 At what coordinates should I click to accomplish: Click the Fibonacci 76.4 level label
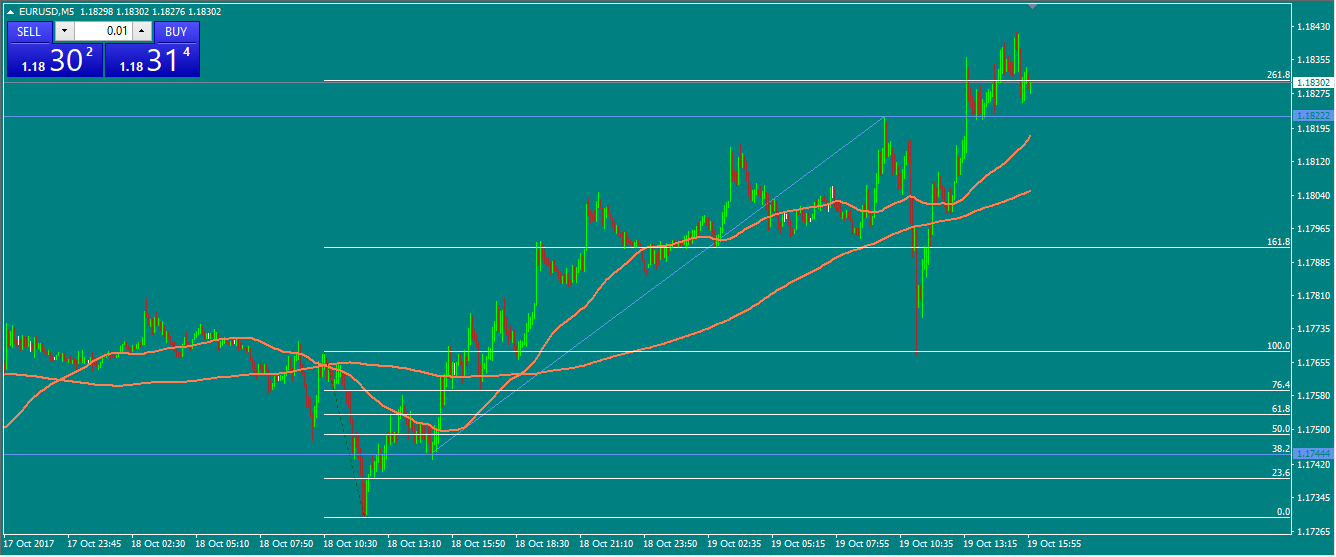[1281, 385]
